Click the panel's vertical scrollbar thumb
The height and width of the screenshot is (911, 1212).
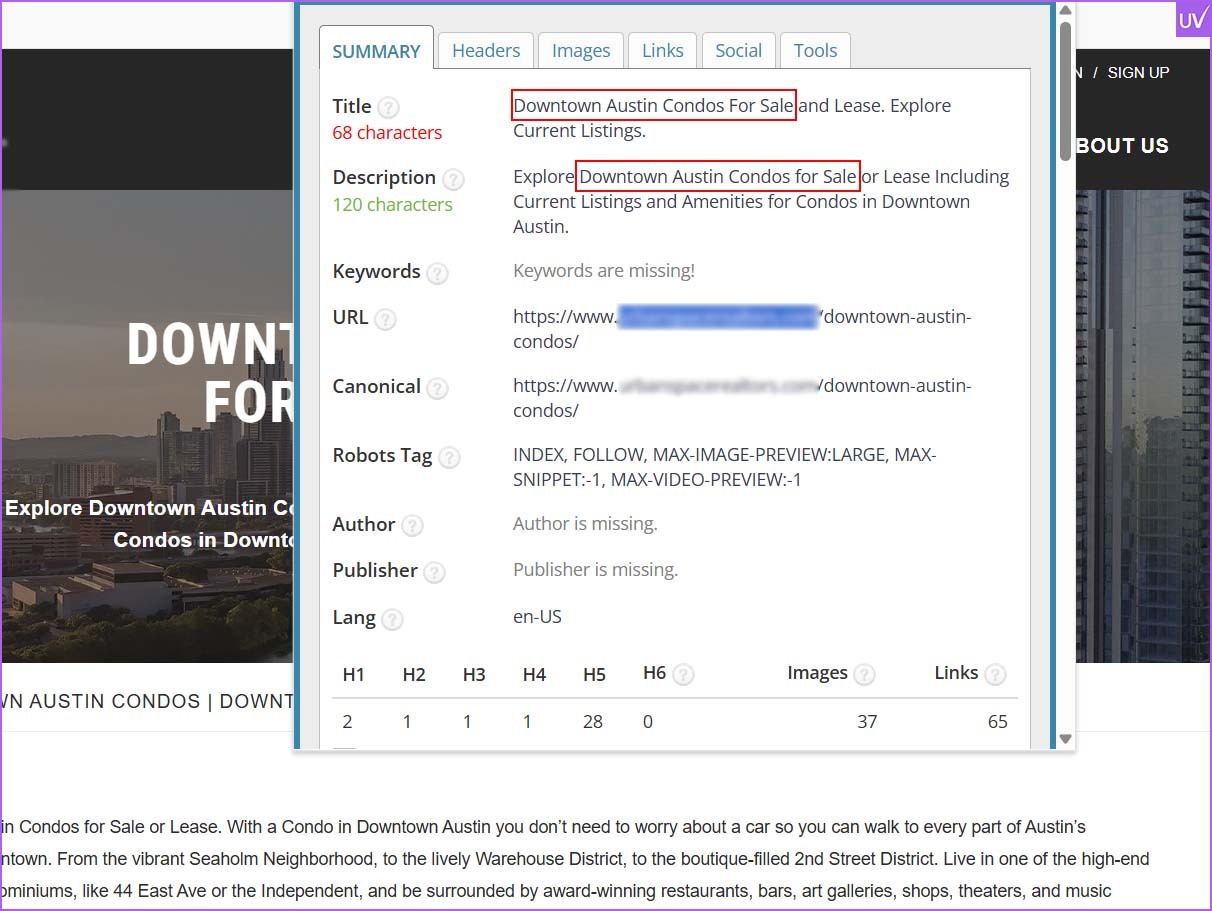coord(1065,90)
